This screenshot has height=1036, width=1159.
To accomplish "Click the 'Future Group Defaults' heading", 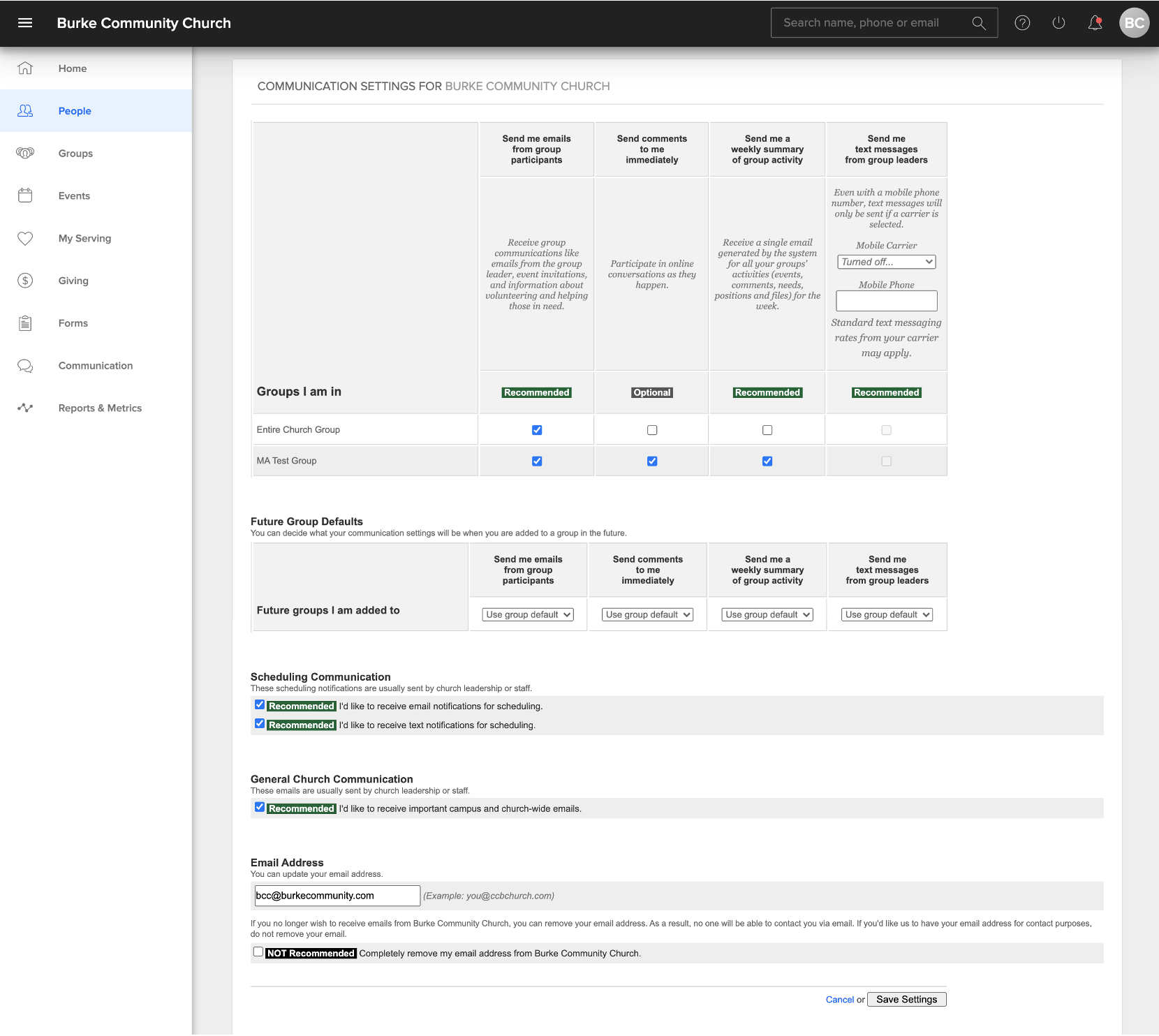I will [307, 521].
